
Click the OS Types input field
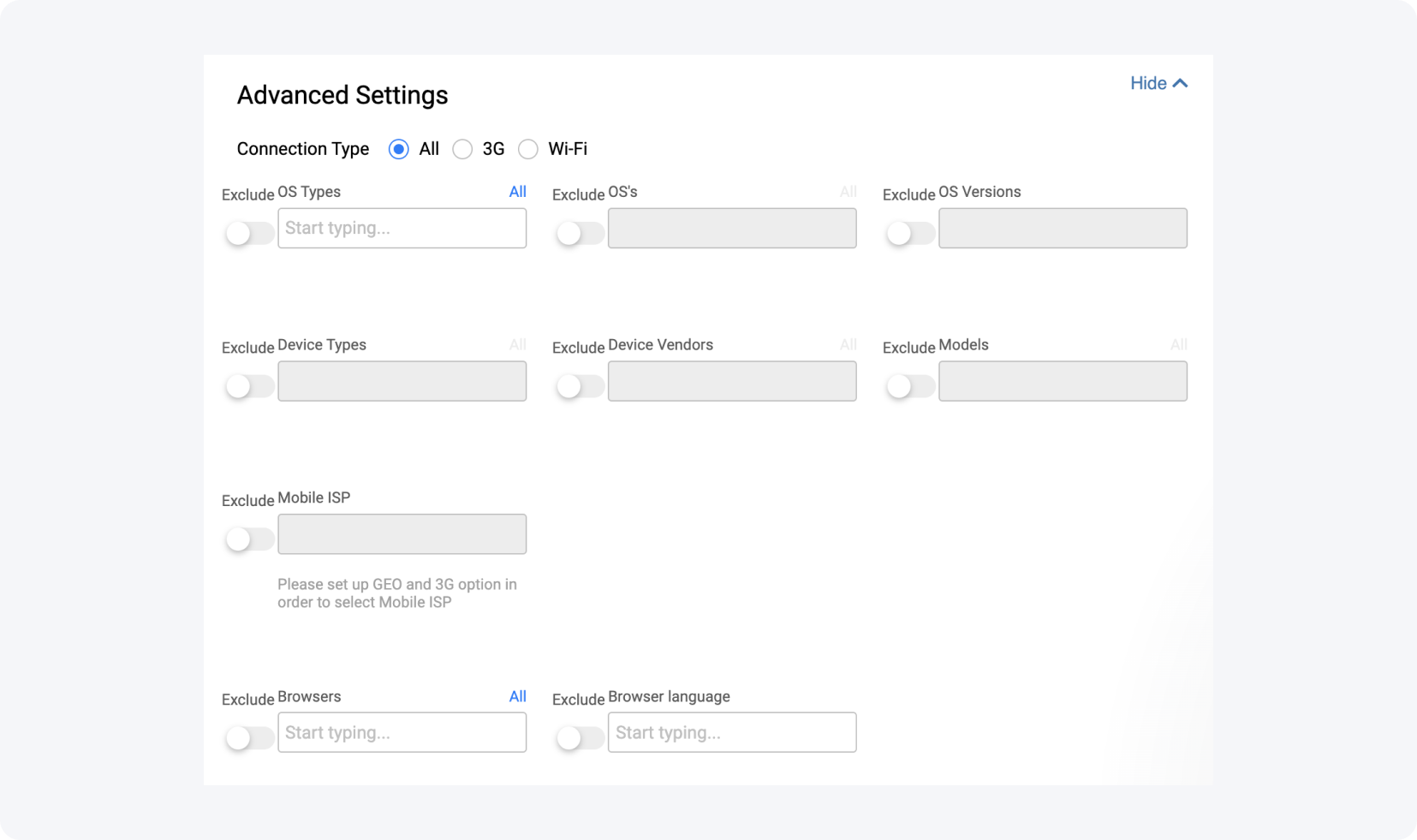[x=402, y=228]
